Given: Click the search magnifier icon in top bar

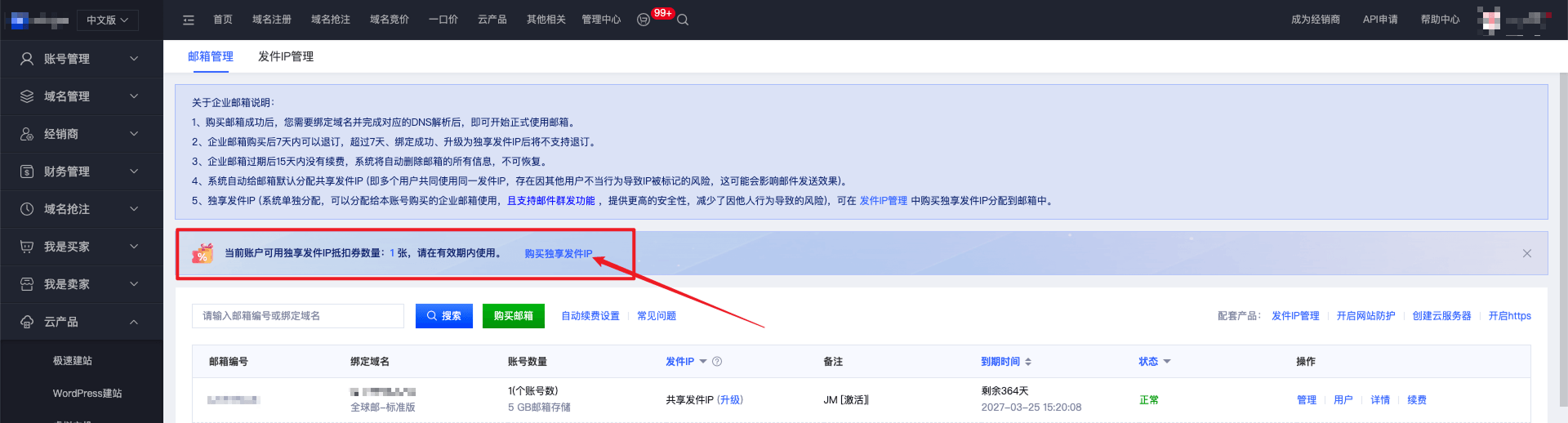Looking at the screenshot, I should pyautogui.click(x=683, y=20).
